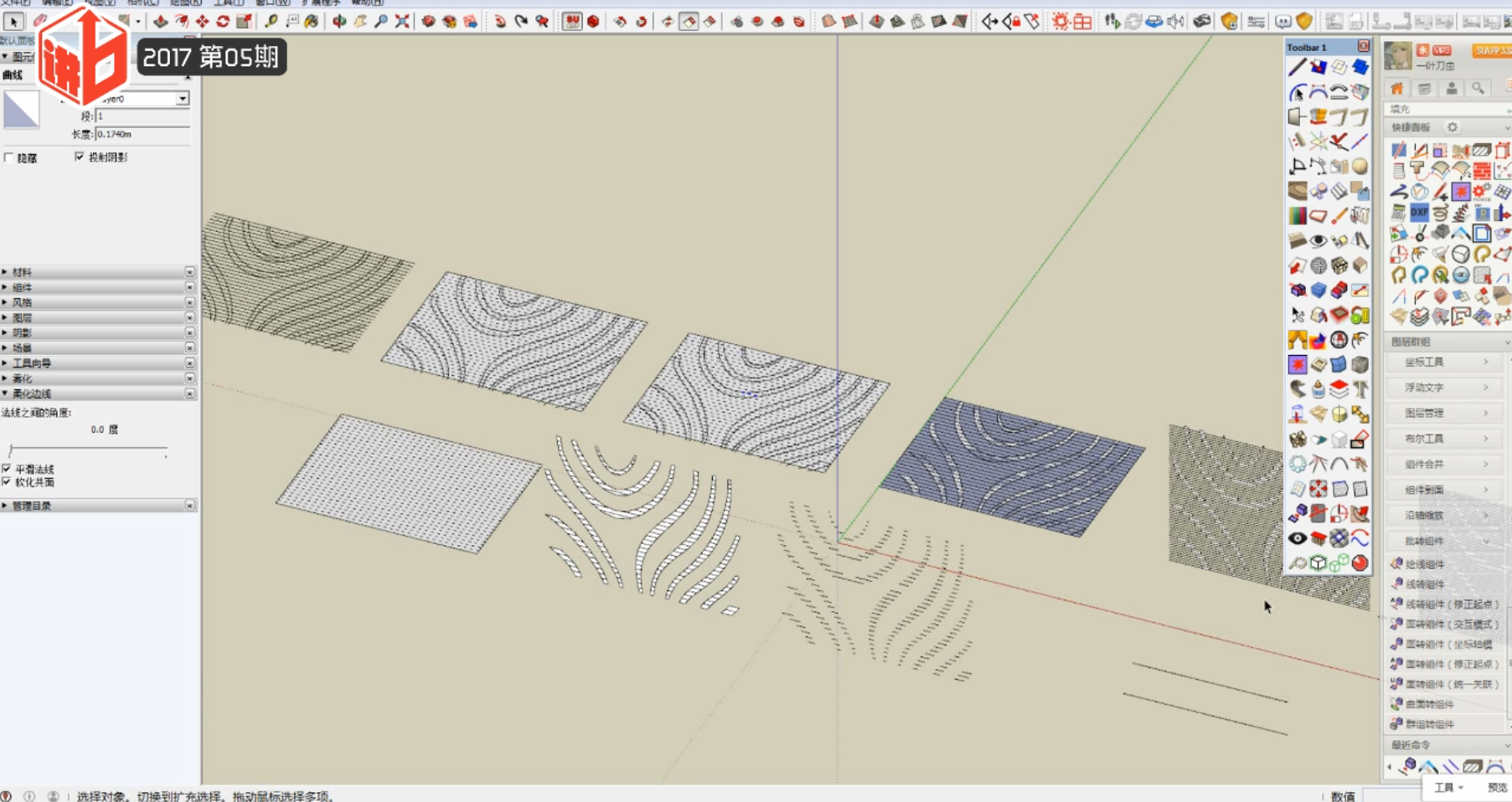
Task: Pick the Move tool with four red arrows
Action: pos(202,21)
